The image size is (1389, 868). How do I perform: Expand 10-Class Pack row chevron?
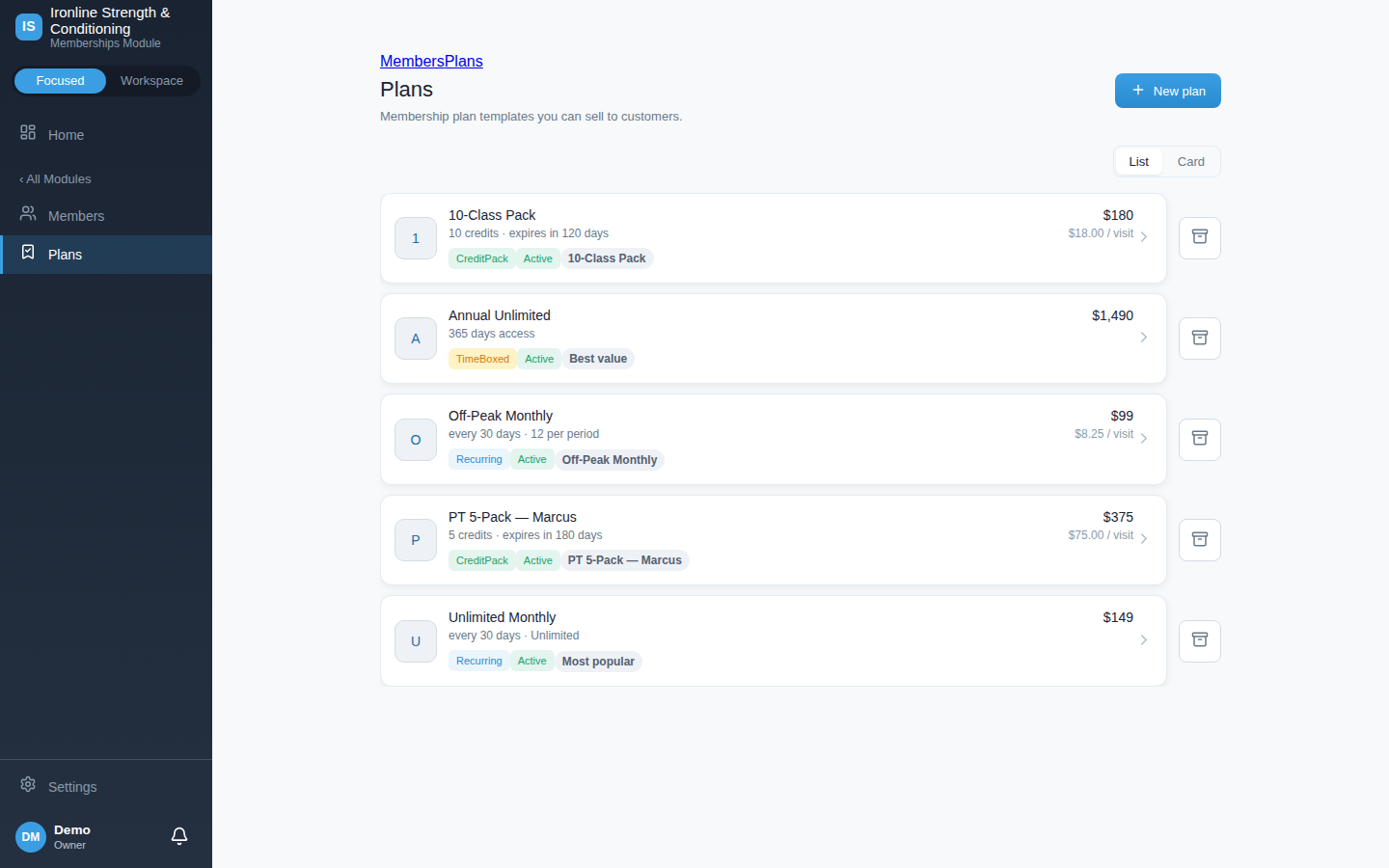[x=1144, y=237]
